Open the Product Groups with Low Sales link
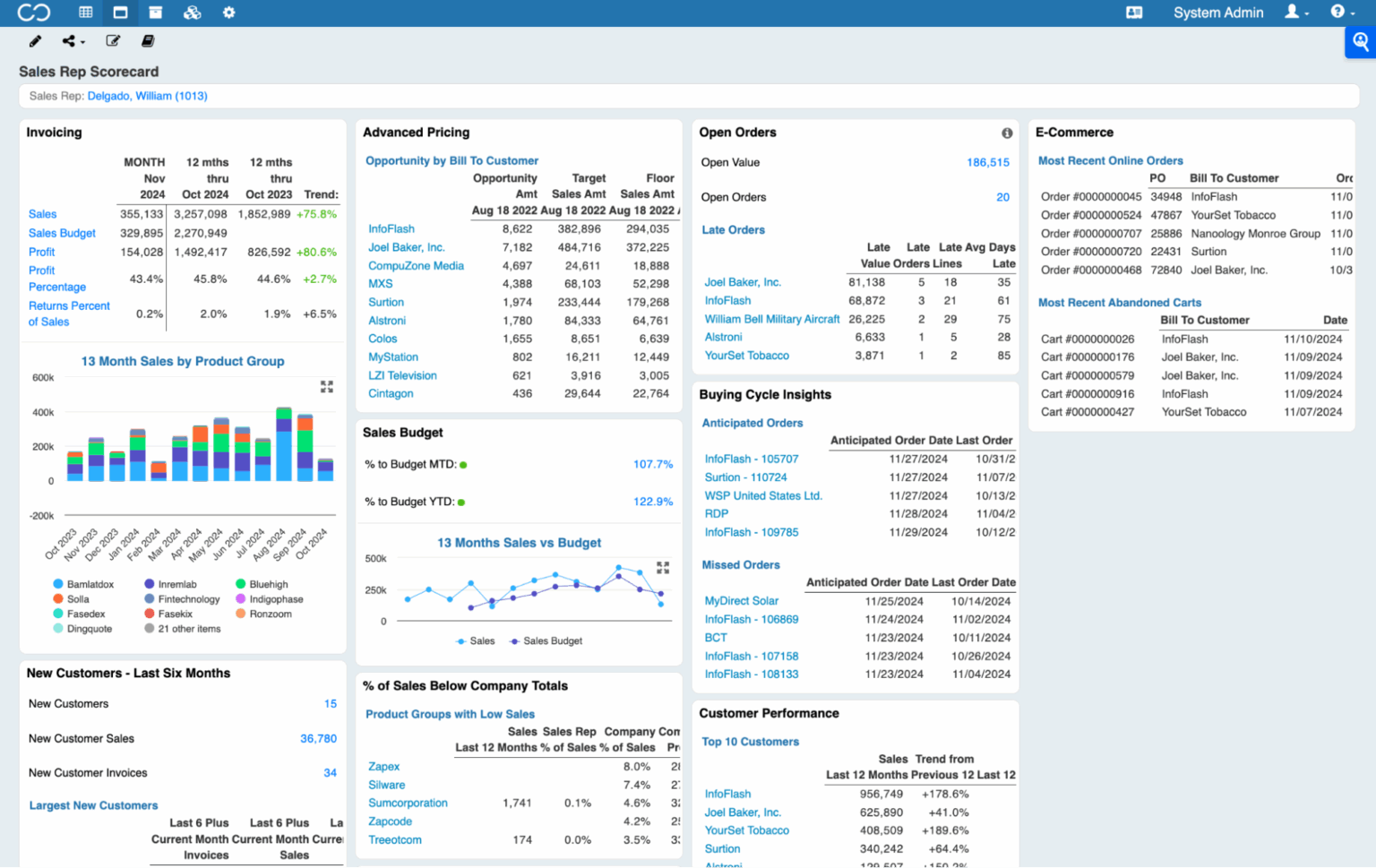The image size is (1376, 868). pyautogui.click(x=450, y=715)
